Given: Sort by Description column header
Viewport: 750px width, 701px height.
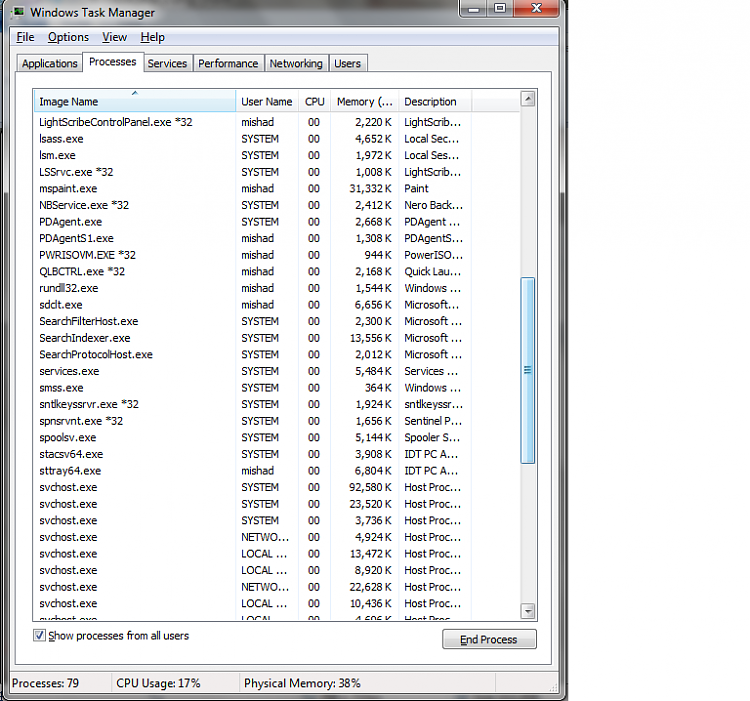Looking at the screenshot, I should 435,101.
